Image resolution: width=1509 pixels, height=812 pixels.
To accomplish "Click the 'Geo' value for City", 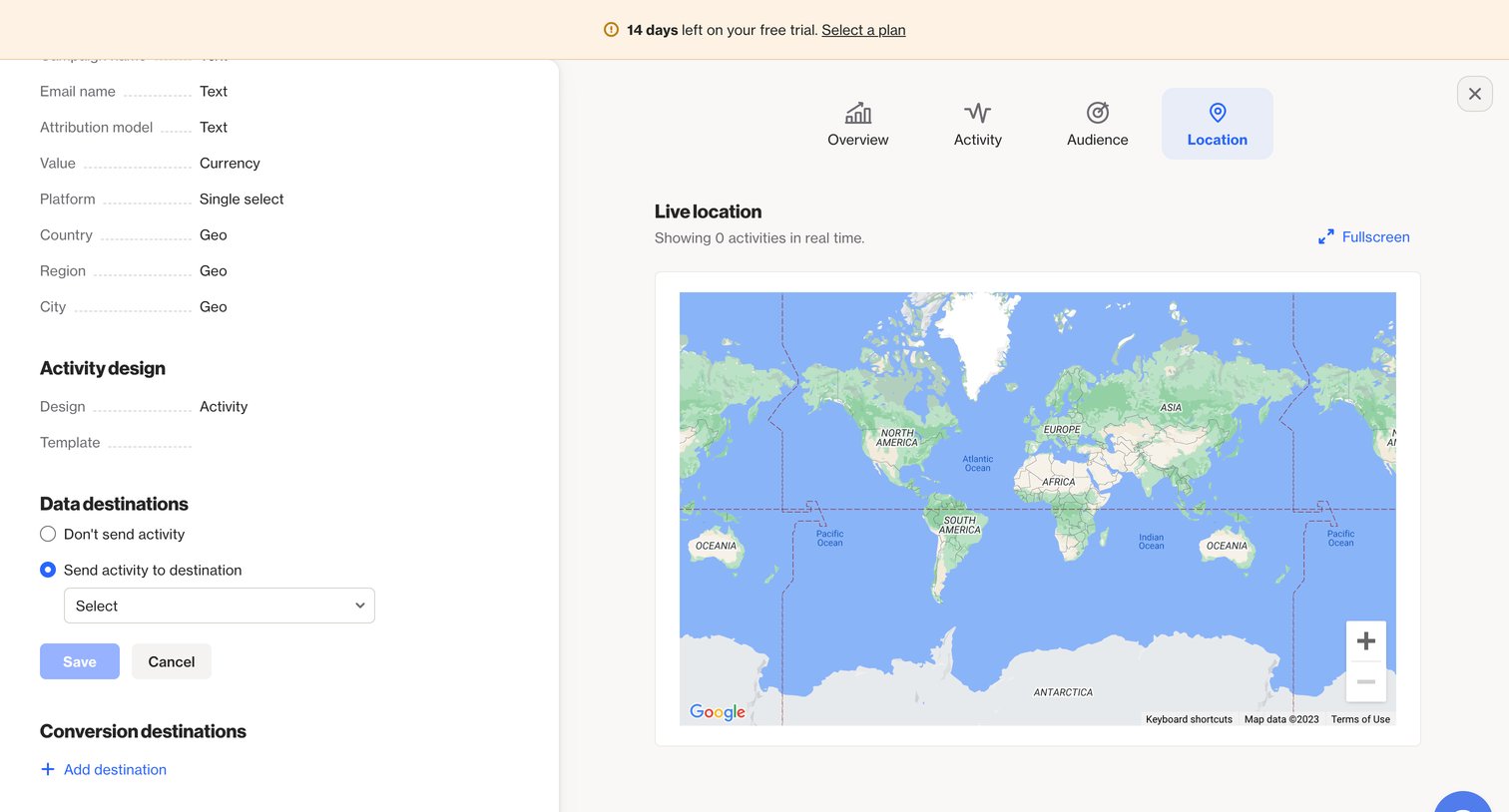I will (214, 306).
